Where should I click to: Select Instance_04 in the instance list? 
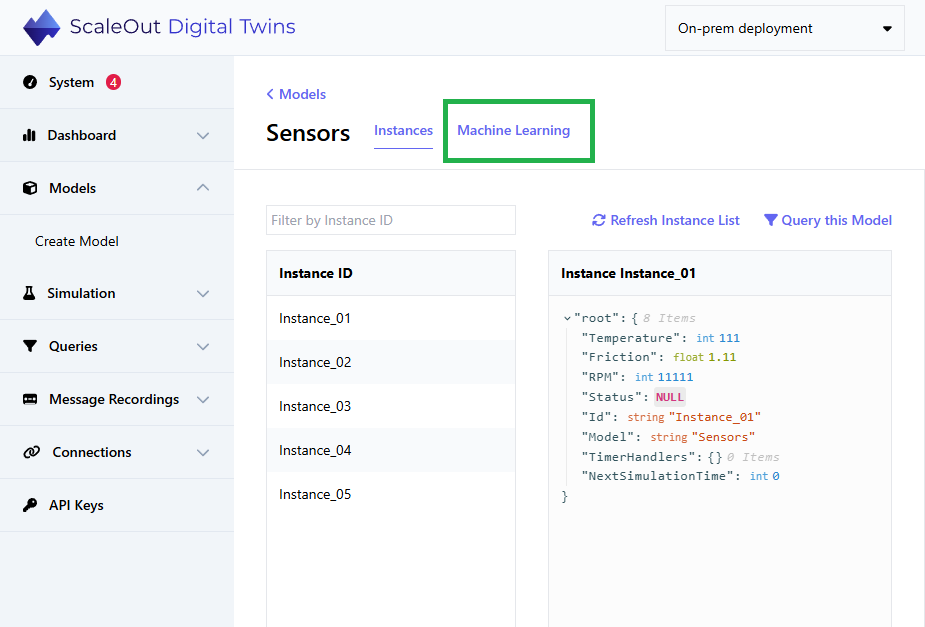tap(391, 450)
